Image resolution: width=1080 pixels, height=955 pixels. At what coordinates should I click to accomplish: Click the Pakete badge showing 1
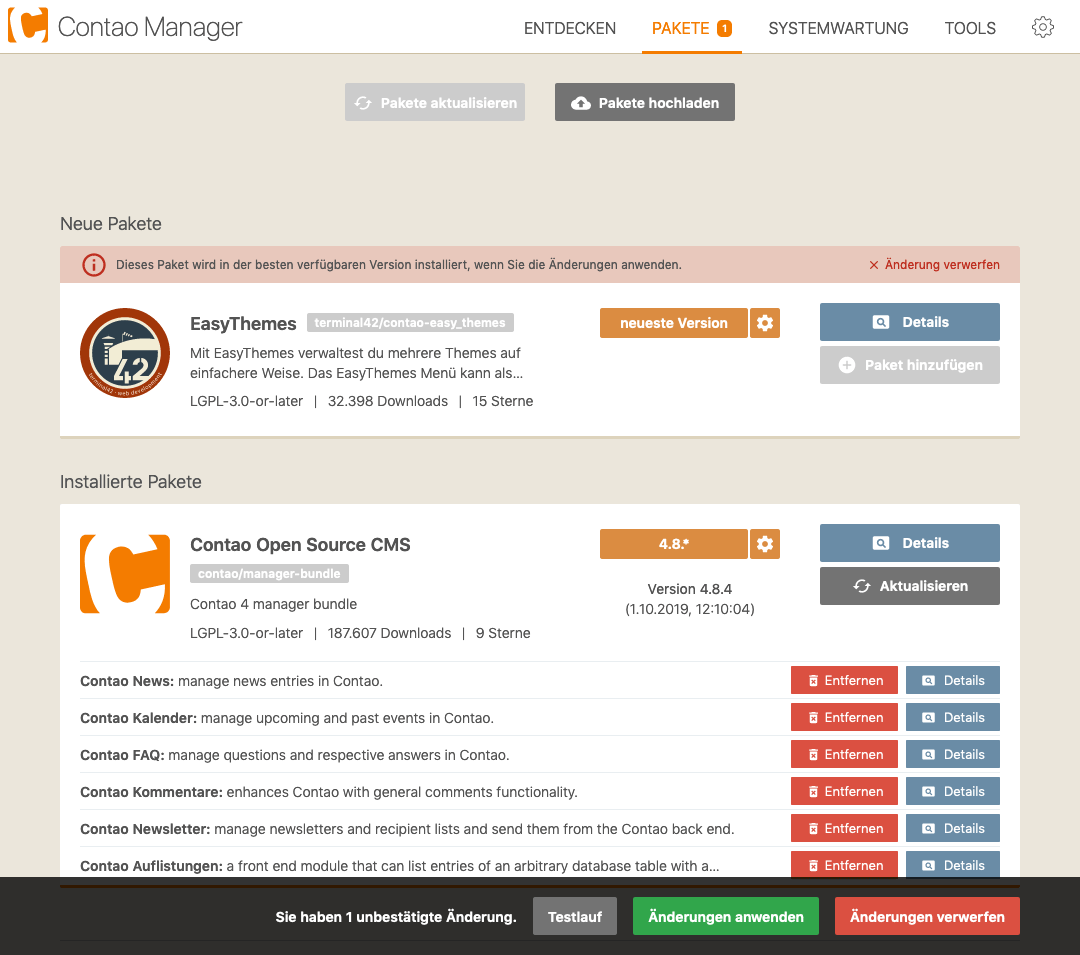pos(724,28)
